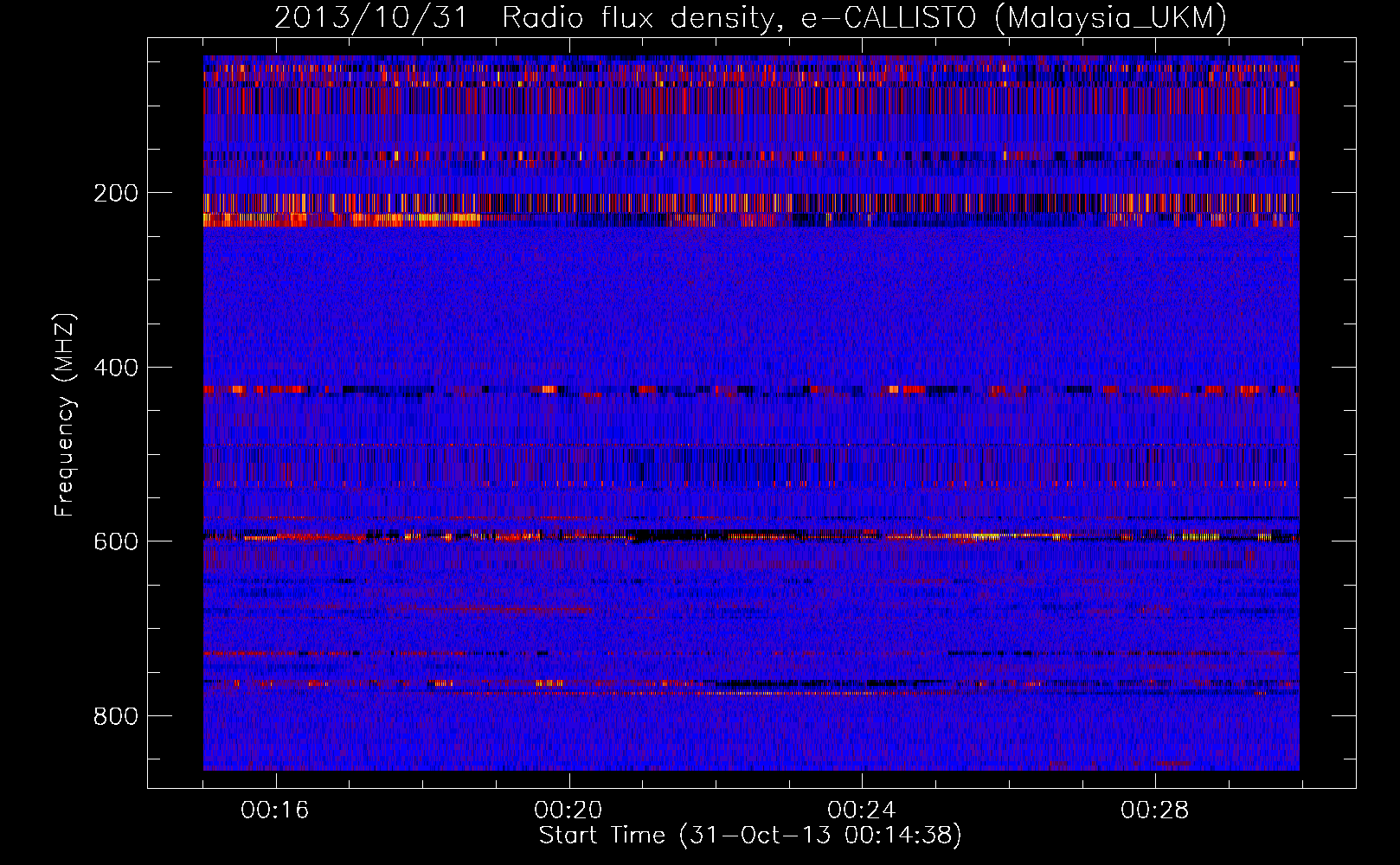
Task: Click the 'Frequency (MHZ)' axis label
Action: coord(64,414)
